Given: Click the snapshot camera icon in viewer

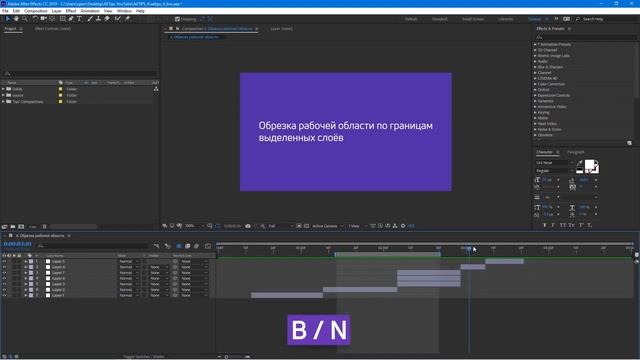Looking at the screenshot, I should coord(248,226).
